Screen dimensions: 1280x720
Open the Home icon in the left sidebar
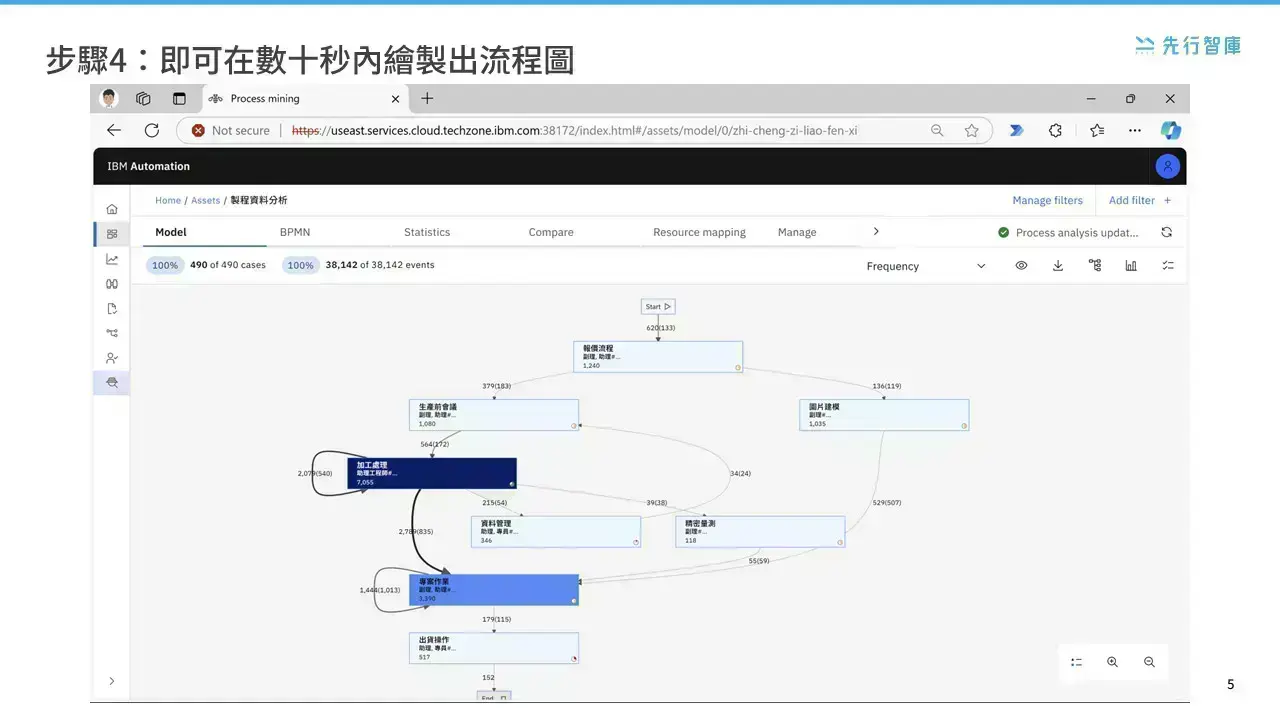(x=112, y=209)
